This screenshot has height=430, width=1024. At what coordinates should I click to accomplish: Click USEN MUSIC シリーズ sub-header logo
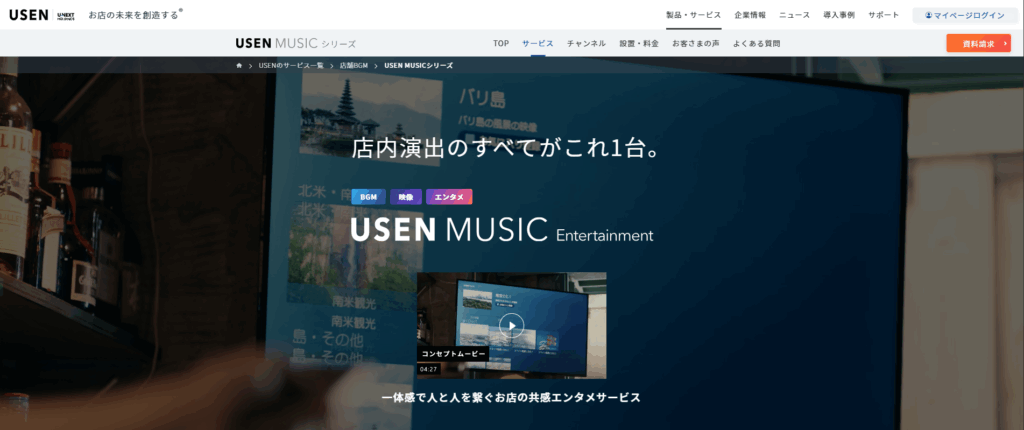pyautogui.click(x=296, y=44)
